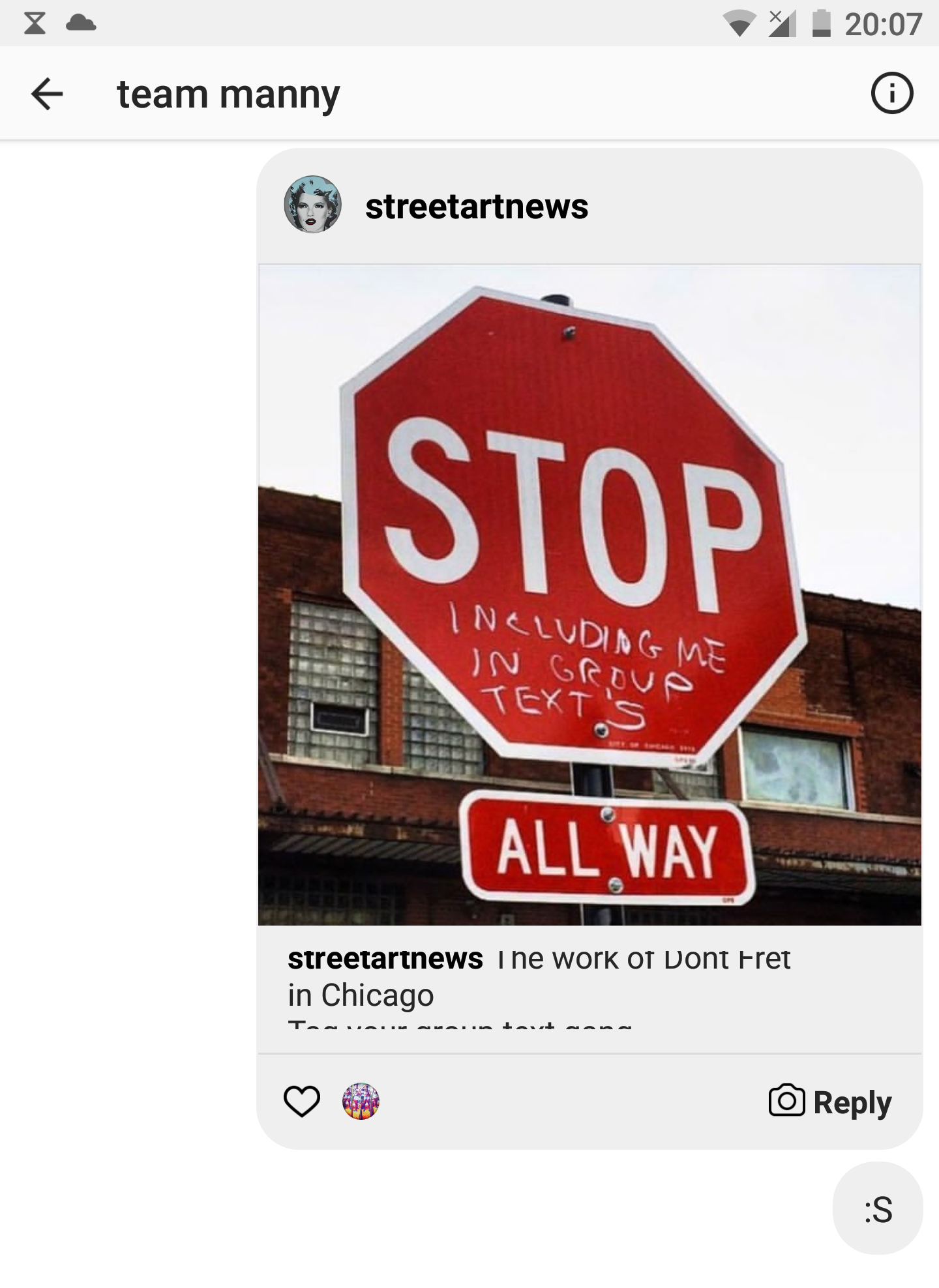Tap the Wi-Fi status bar icon
Viewport: 939px width, 1288px height.
coord(738,25)
